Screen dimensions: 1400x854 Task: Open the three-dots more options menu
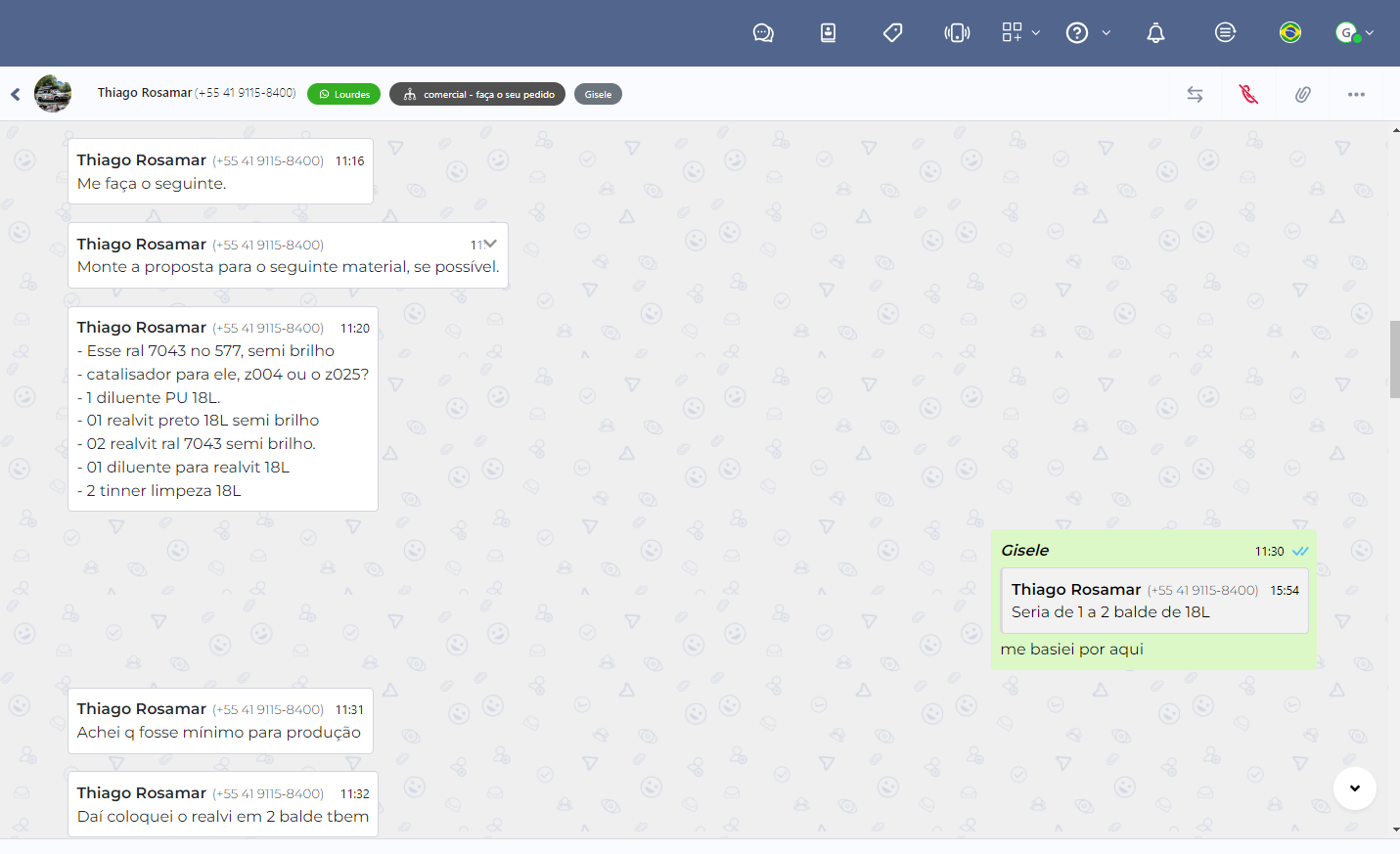pos(1356,95)
